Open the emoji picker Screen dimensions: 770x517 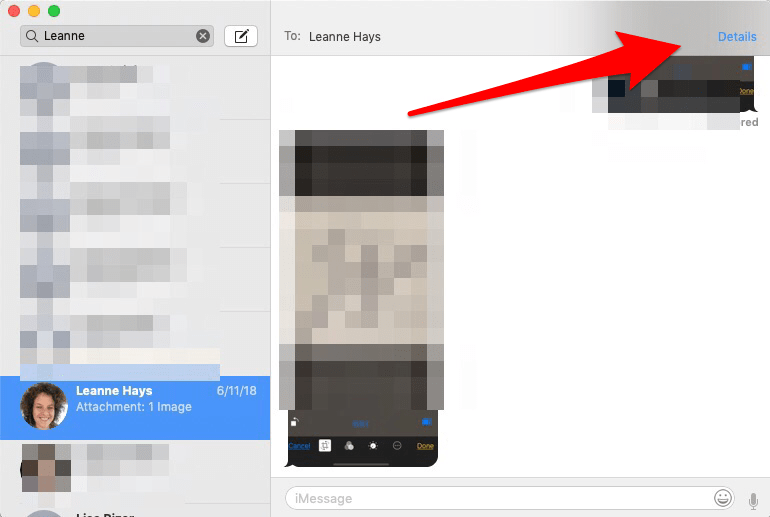point(722,498)
